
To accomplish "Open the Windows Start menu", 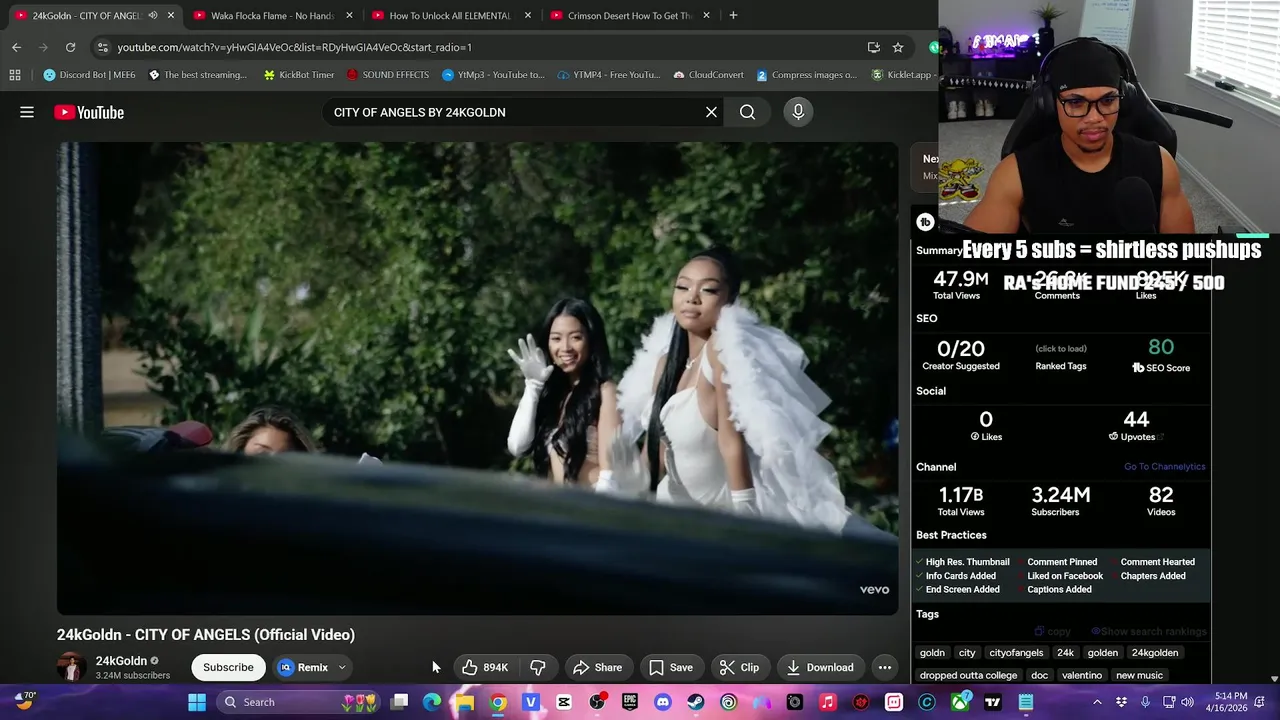I will pos(197,702).
